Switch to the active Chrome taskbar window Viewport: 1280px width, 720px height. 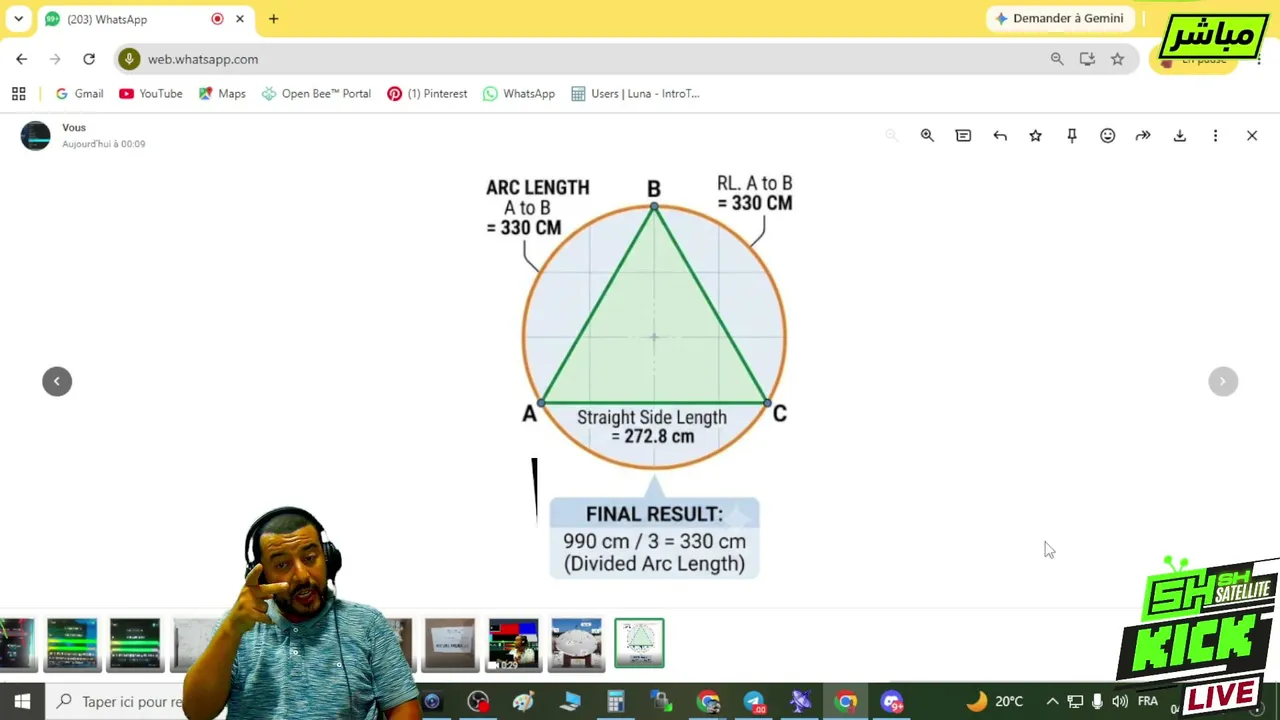click(846, 701)
